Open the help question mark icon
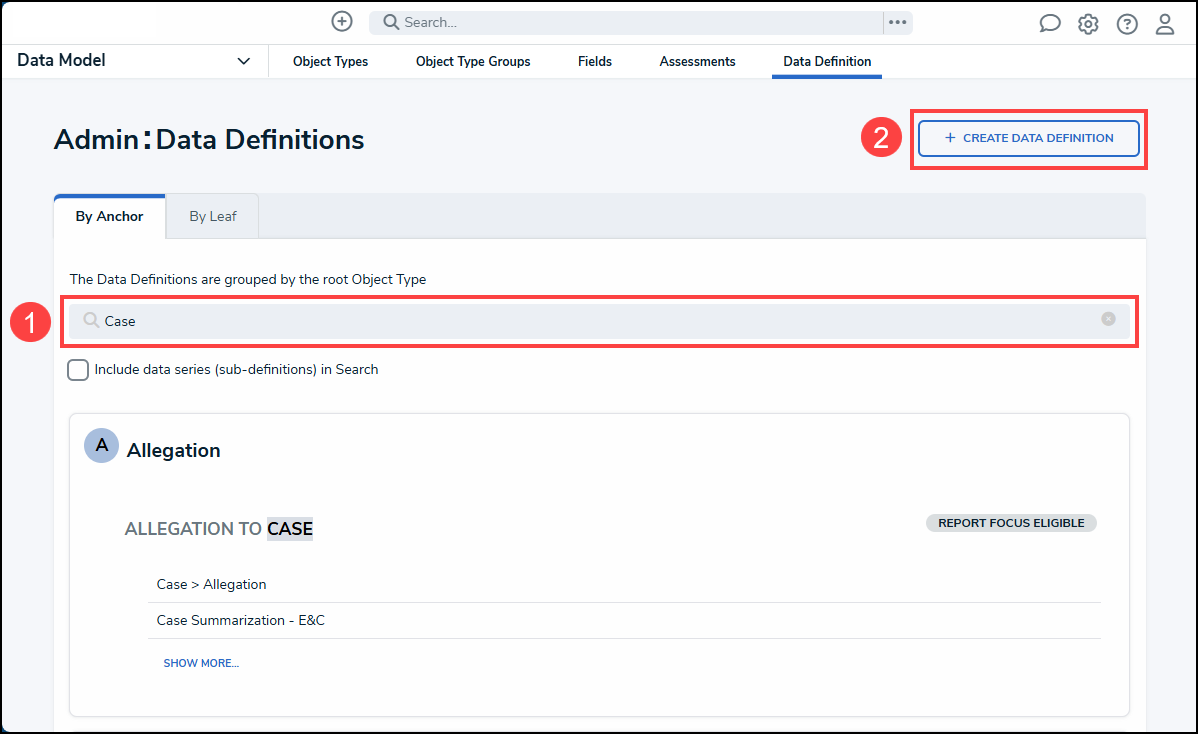The height and width of the screenshot is (734, 1198). [x=1127, y=24]
